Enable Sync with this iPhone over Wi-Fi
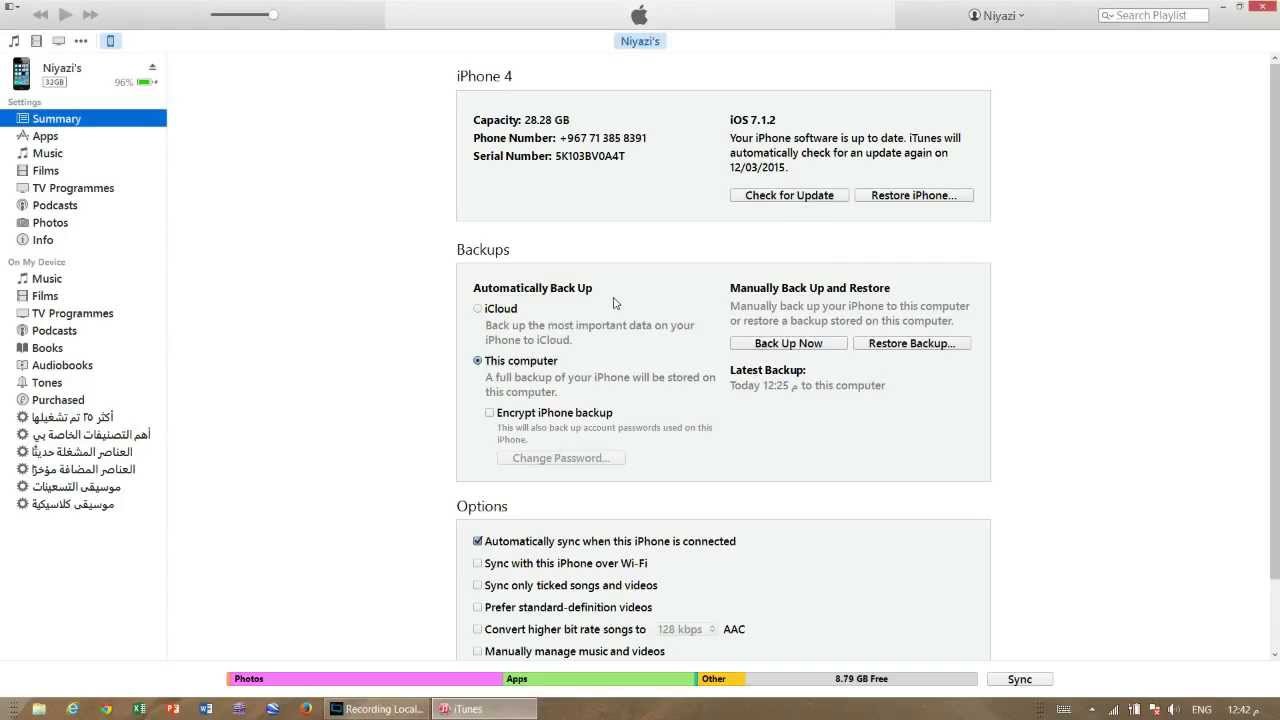 pos(478,563)
